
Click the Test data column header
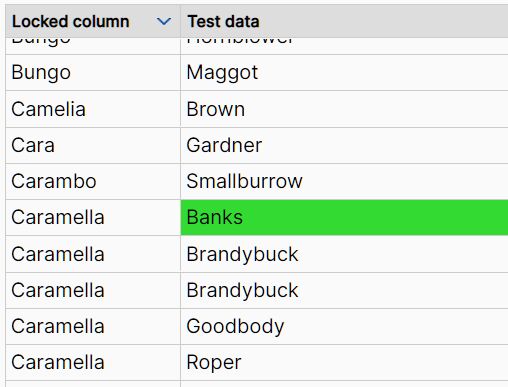point(344,21)
